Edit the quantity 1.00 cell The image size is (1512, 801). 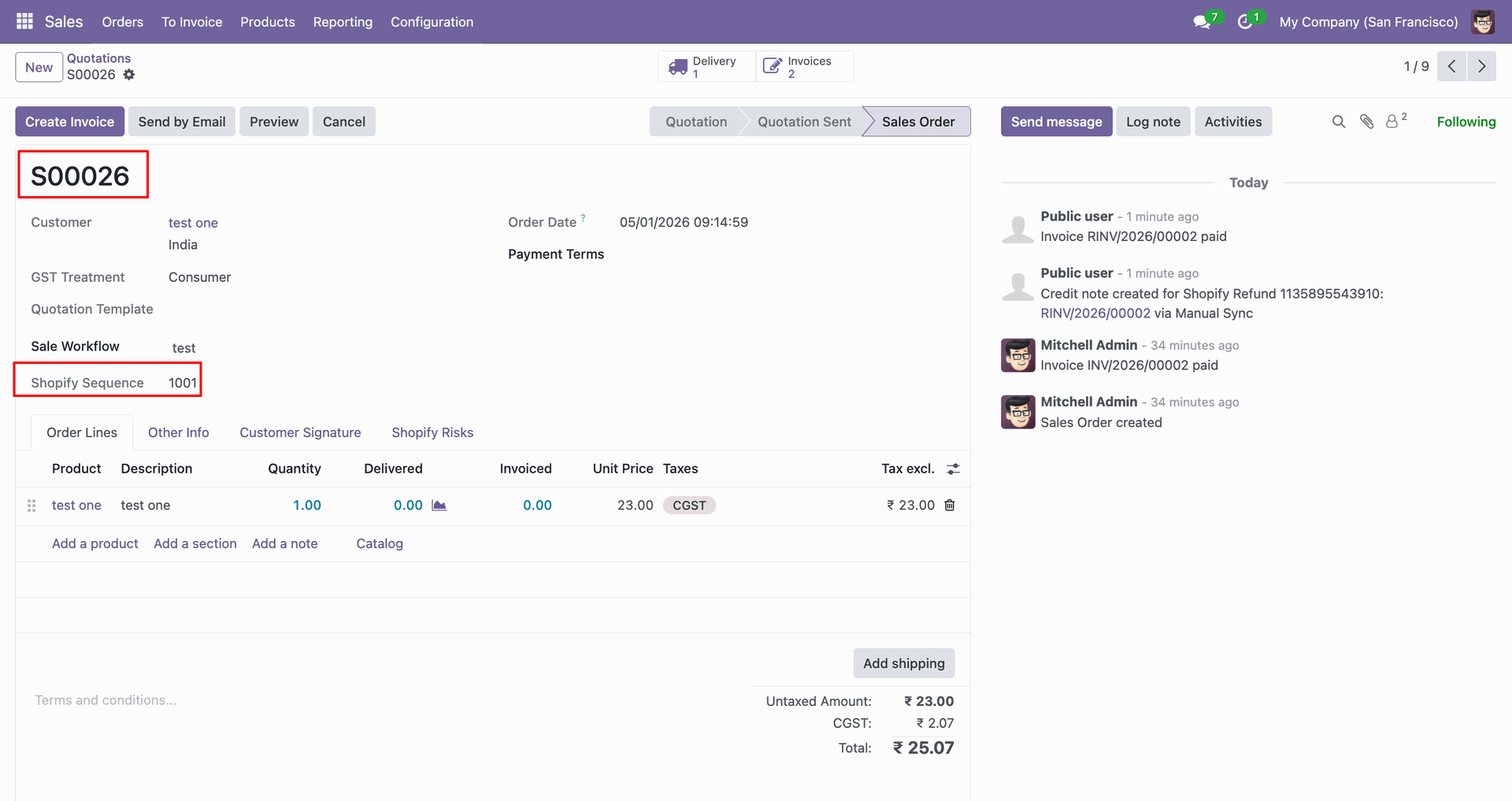307,505
